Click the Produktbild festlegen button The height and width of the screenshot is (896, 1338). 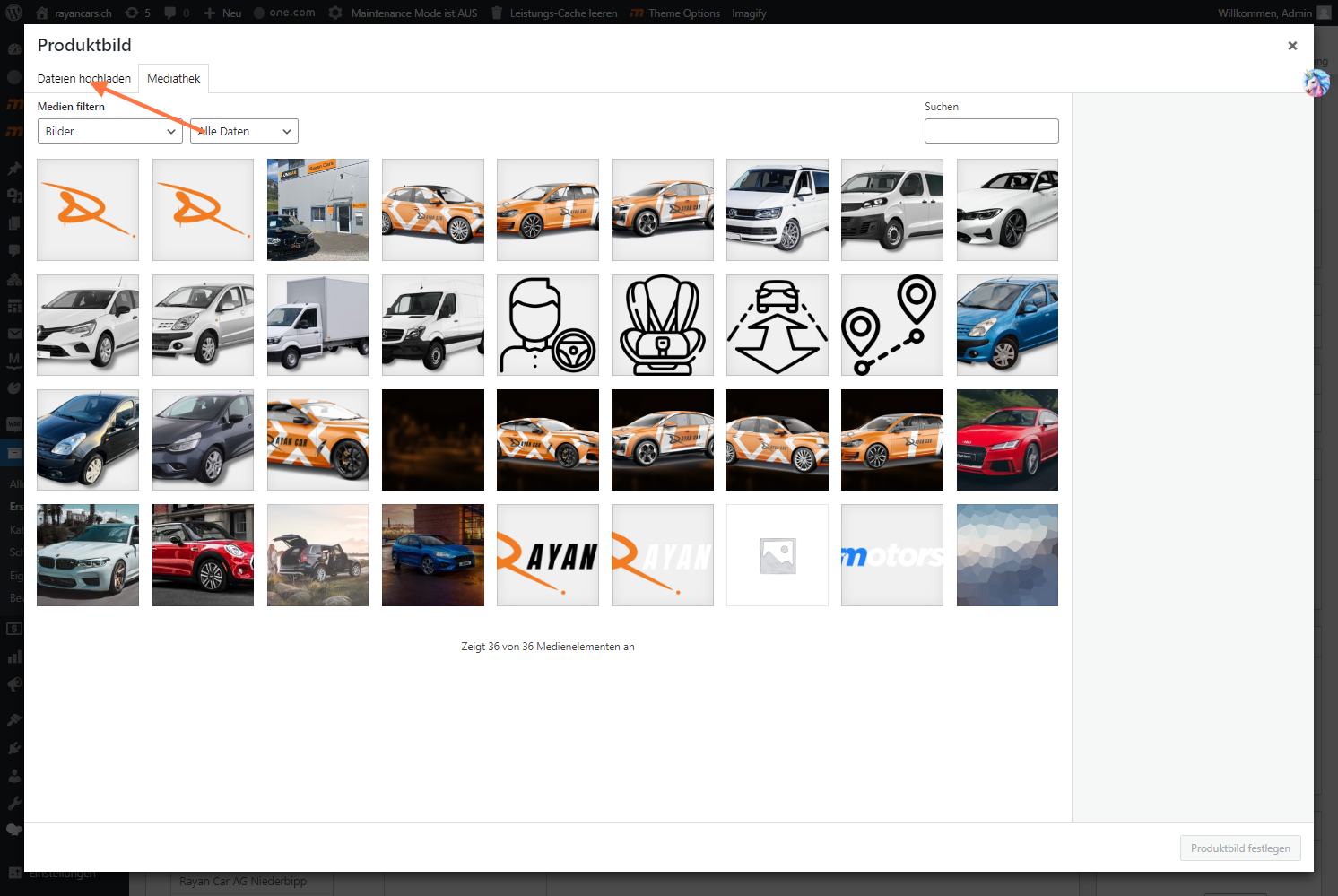click(1240, 848)
